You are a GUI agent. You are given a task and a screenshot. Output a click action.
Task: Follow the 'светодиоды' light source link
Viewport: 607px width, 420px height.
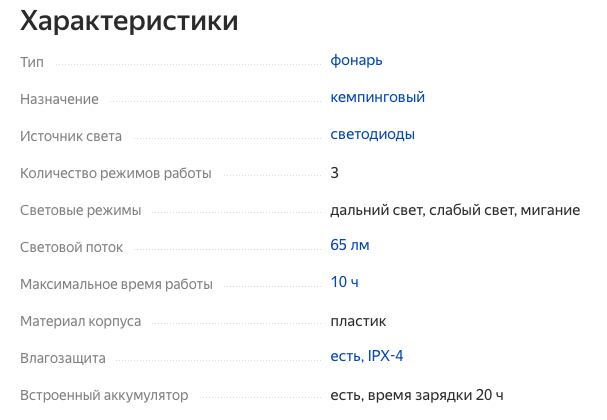pyautogui.click(x=372, y=135)
